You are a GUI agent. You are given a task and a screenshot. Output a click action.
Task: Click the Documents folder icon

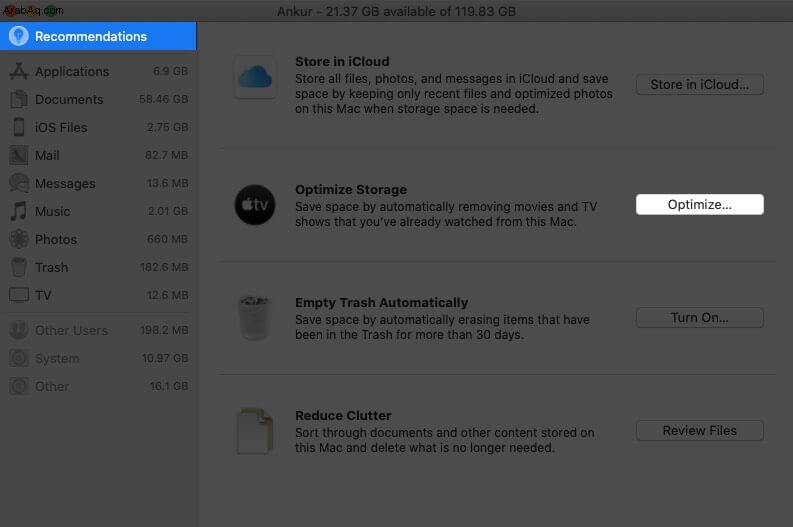(19, 99)
